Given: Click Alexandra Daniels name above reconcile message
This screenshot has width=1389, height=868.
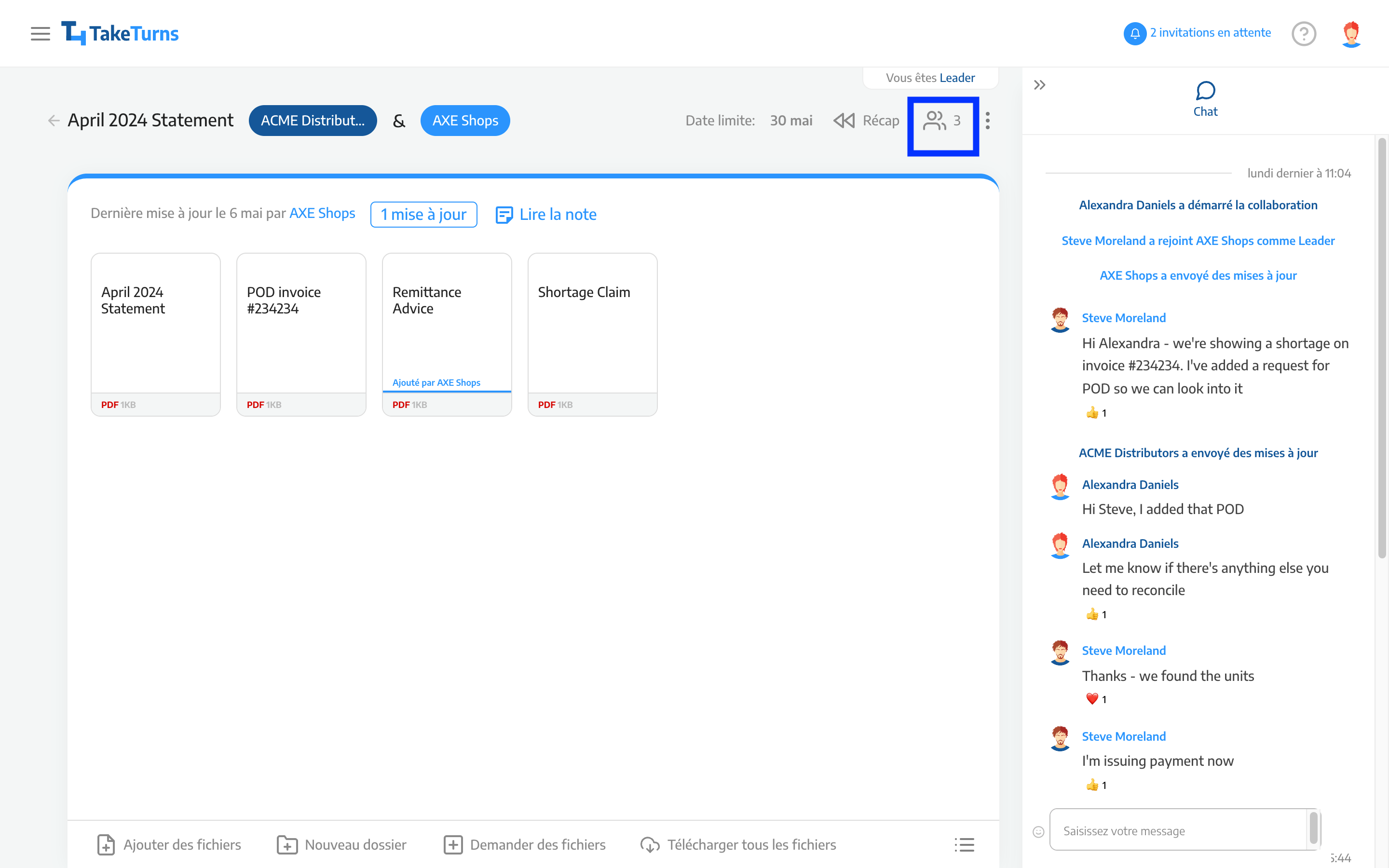Looking at the screenshot, I should [1130, 543].
